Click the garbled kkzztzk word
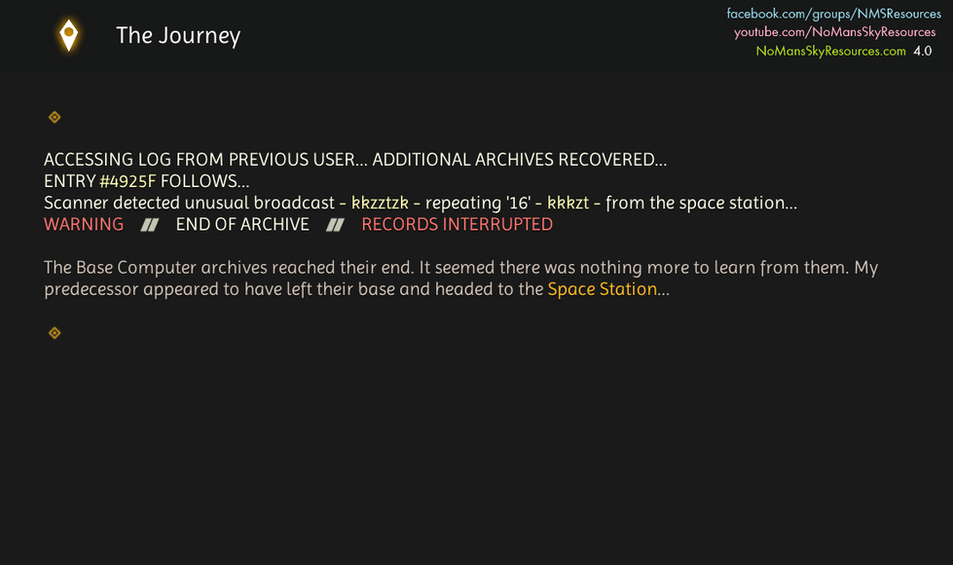Viewport: 953px width, 565px height. click(380, 203)
